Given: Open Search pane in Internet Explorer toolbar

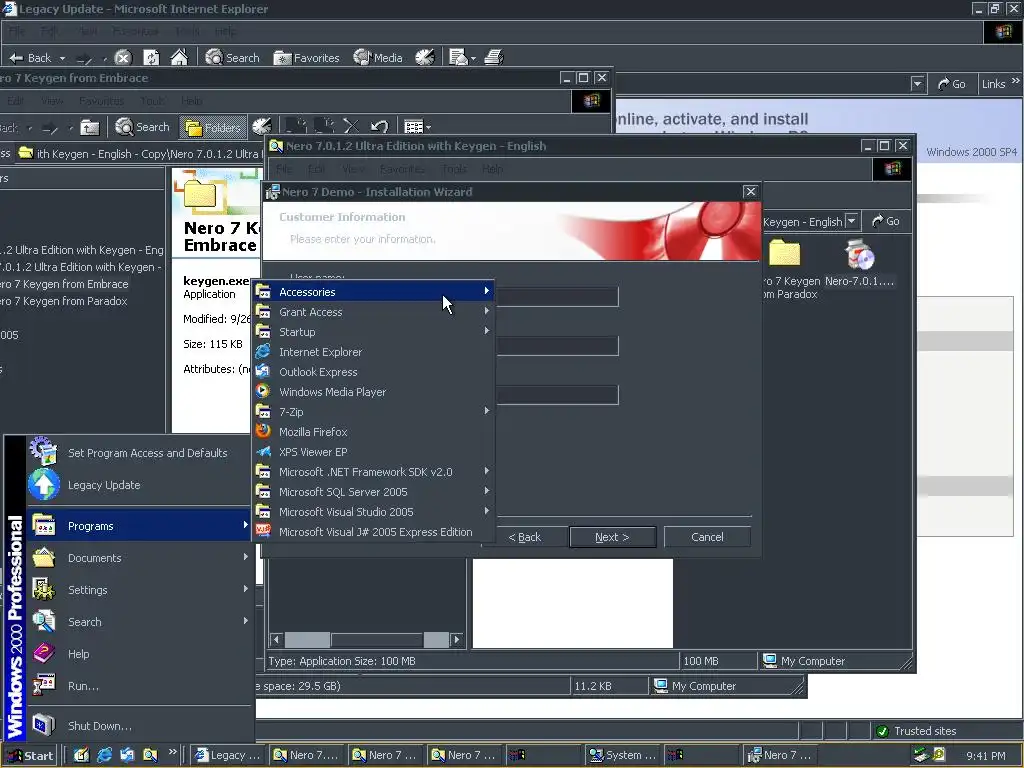Looking at the screenshot, I should coord(232,57).
